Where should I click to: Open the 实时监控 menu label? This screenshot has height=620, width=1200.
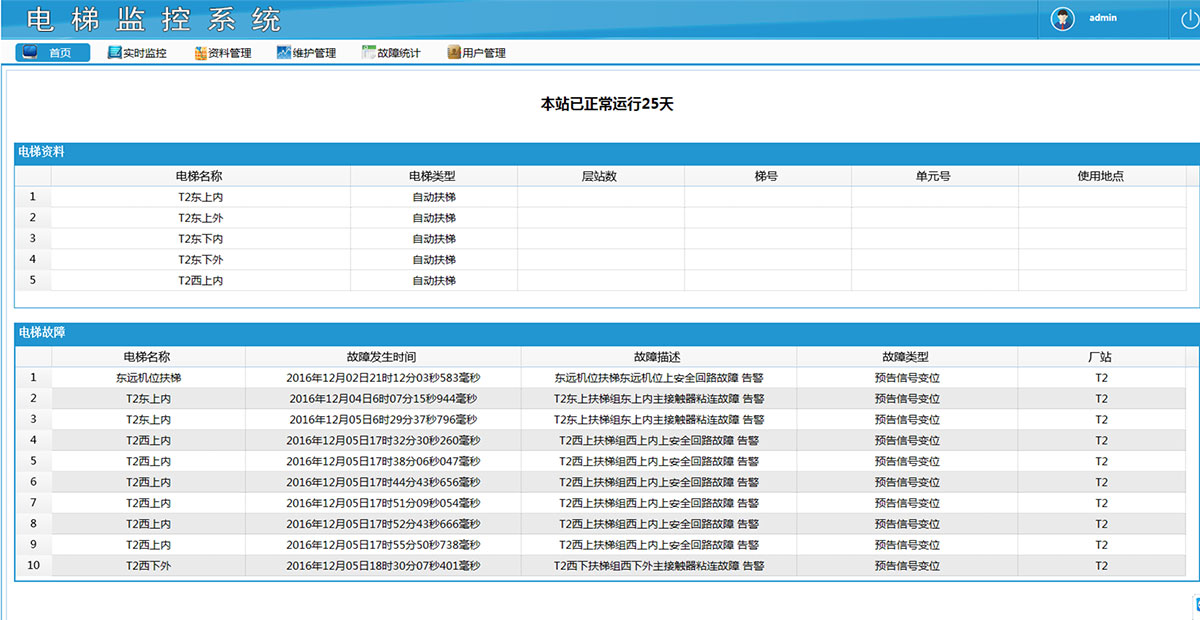(145, 53)
